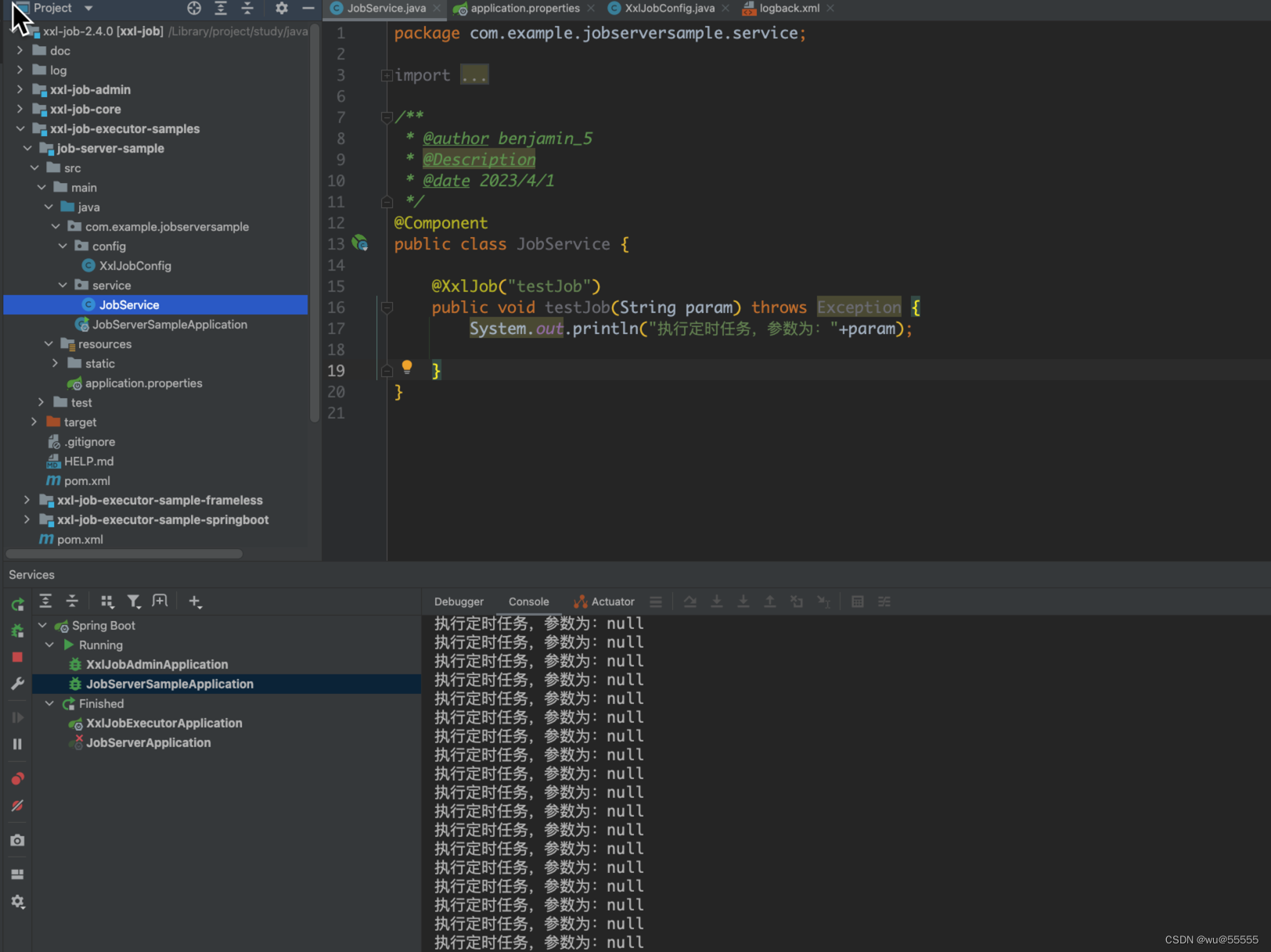Open Project view dropdown arrow
This screenshot has width=1271, height=952.
(88, 8)
